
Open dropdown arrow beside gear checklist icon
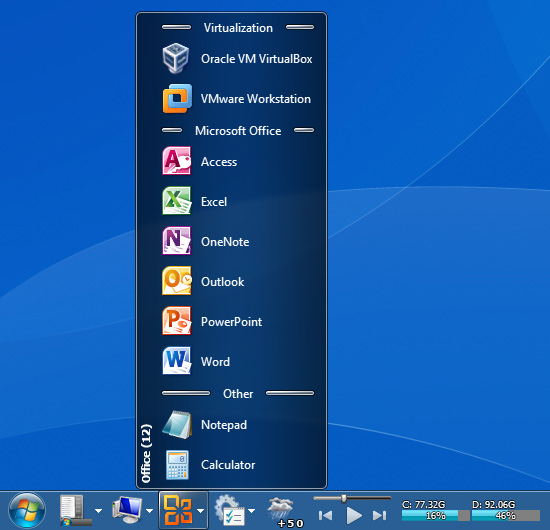251,511
